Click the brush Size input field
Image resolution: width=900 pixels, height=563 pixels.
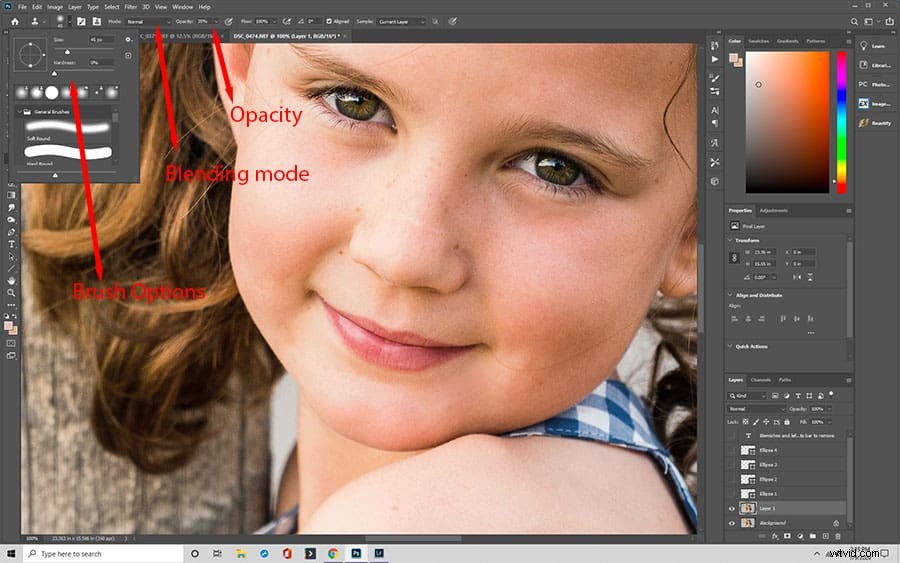point(102,40)
